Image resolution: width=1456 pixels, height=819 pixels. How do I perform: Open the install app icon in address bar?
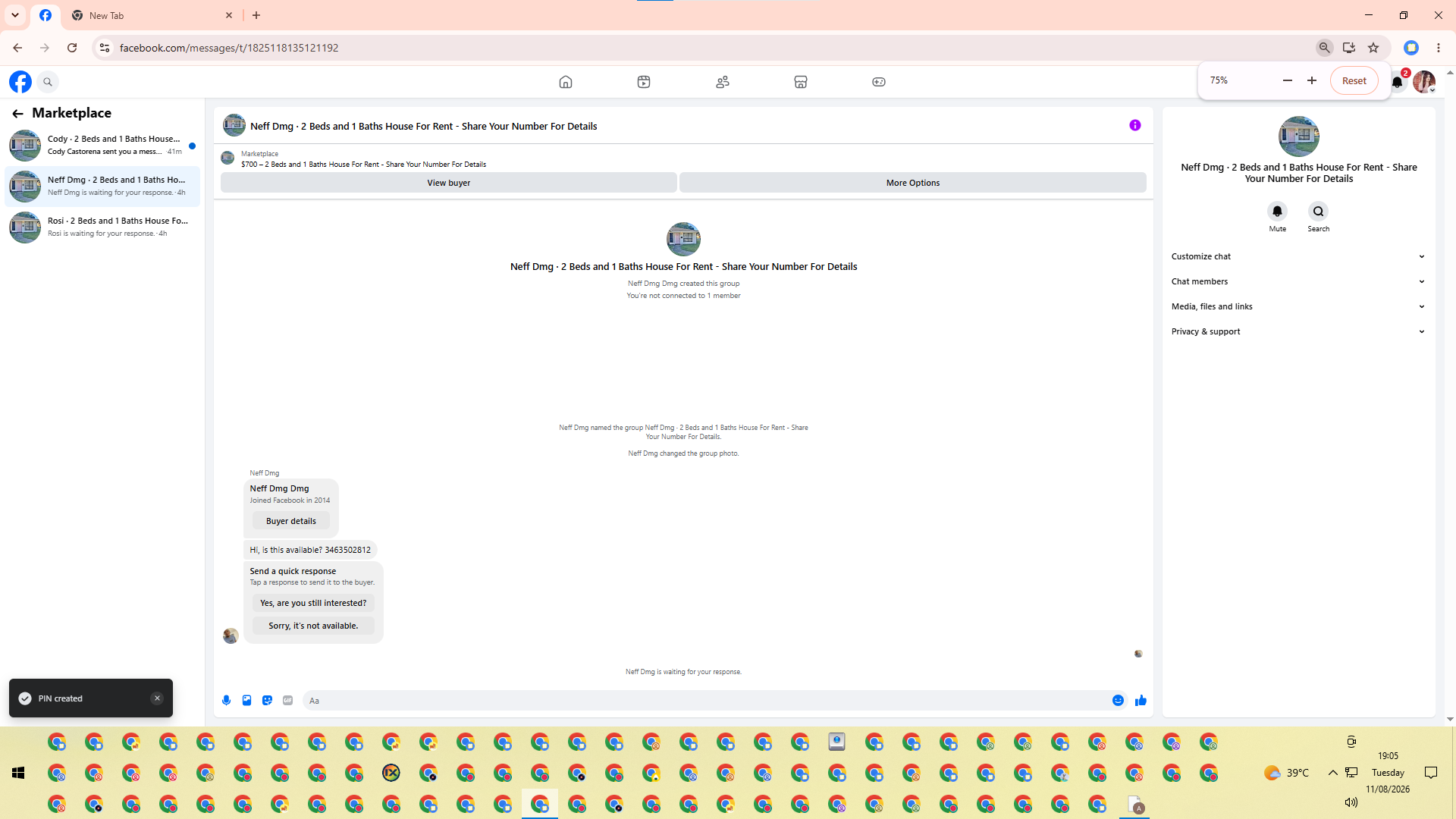1349,48
